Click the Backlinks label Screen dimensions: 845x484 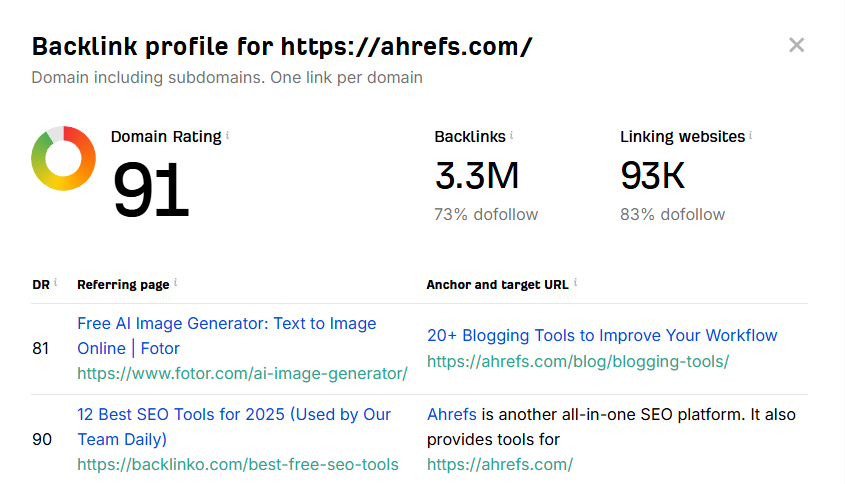tap(470, 137)
